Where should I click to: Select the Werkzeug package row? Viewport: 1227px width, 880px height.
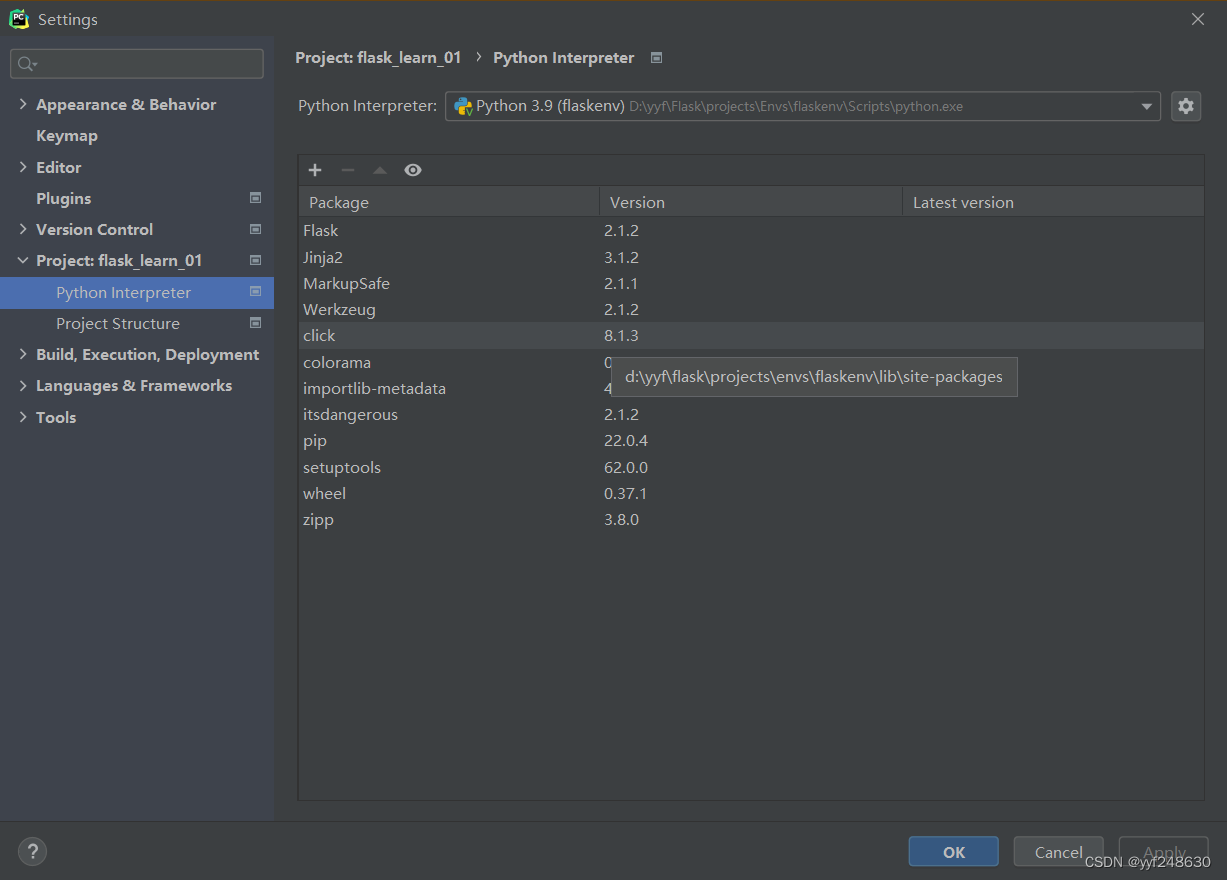pos(751,309)
